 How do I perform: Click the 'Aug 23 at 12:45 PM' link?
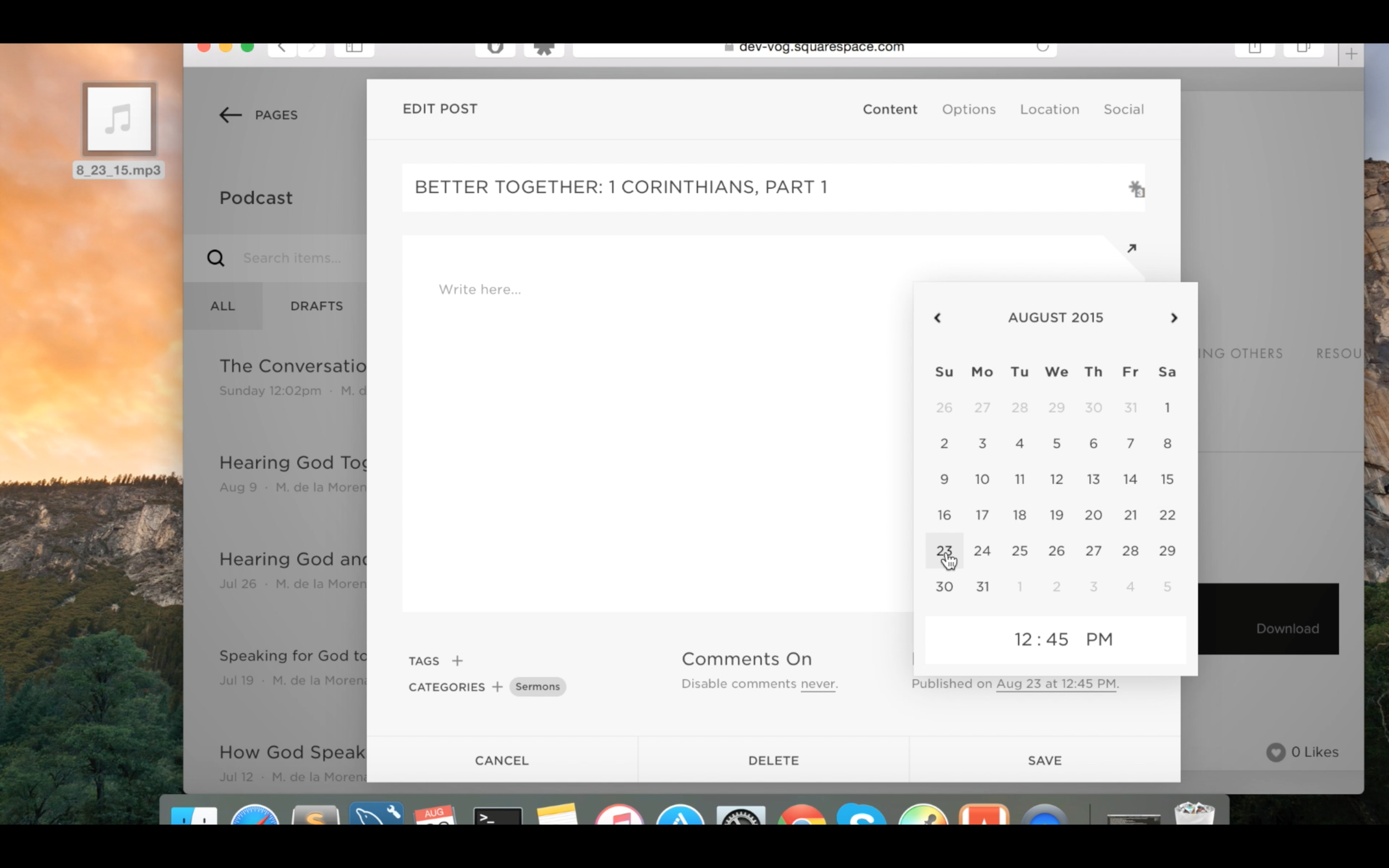click(1056, 684)
